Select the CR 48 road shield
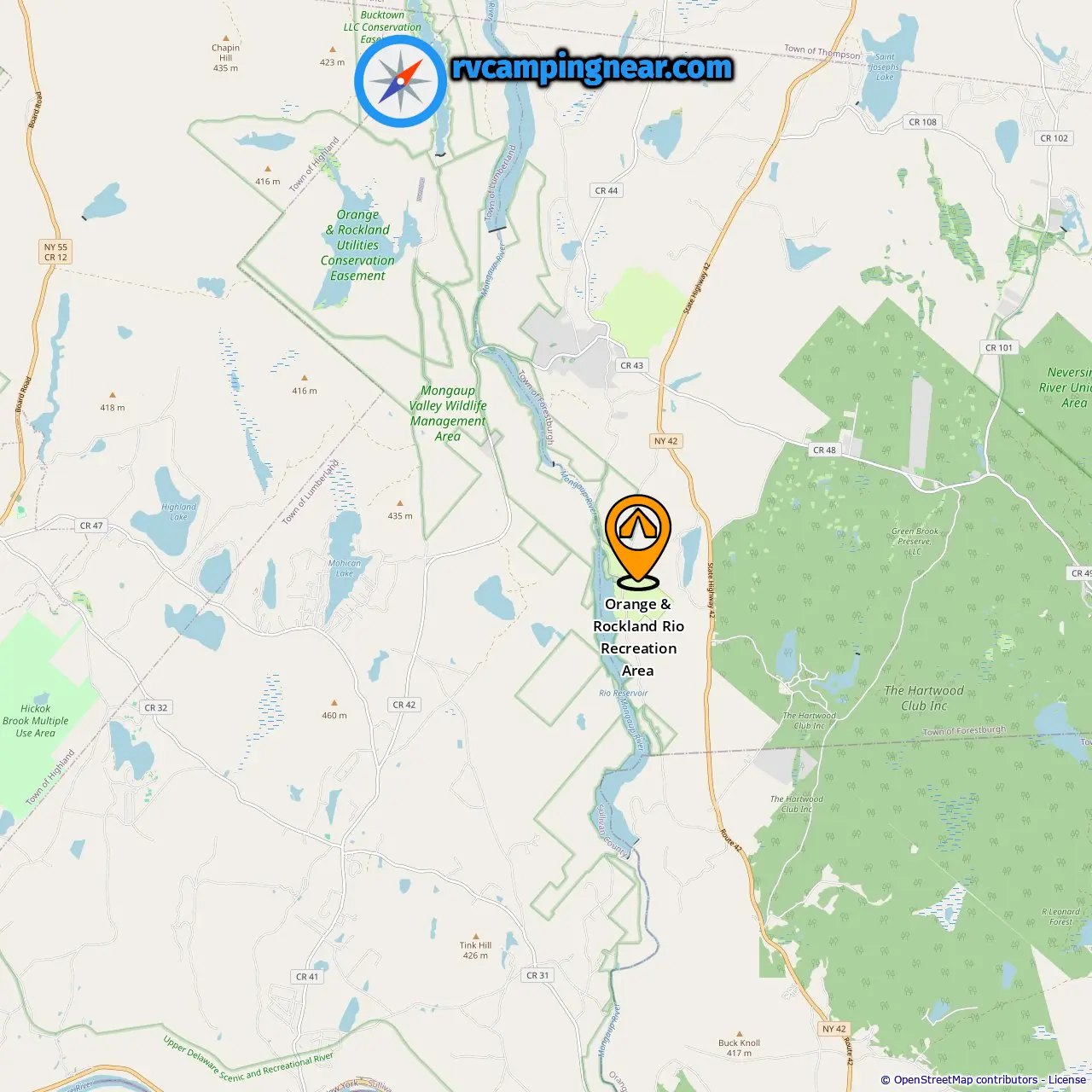 pos(825,450)
